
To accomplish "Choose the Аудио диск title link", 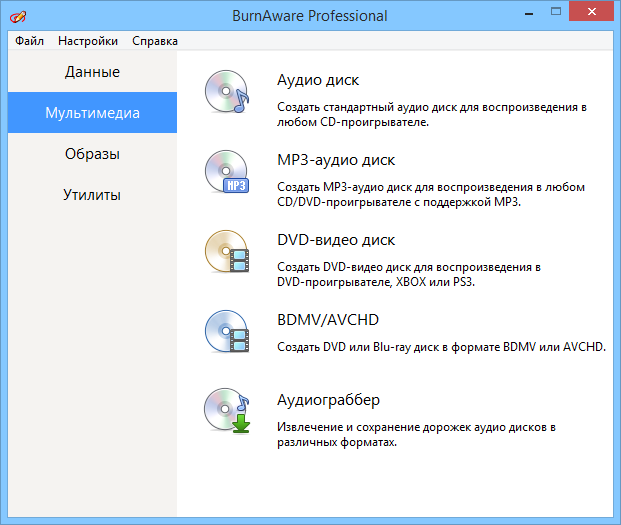I will (317, 80).
